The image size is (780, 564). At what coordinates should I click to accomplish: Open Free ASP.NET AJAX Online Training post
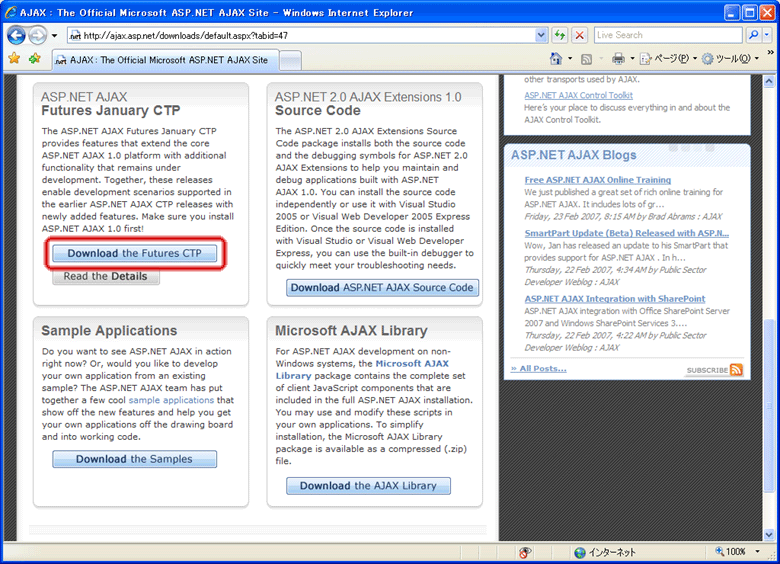point(597,180)
